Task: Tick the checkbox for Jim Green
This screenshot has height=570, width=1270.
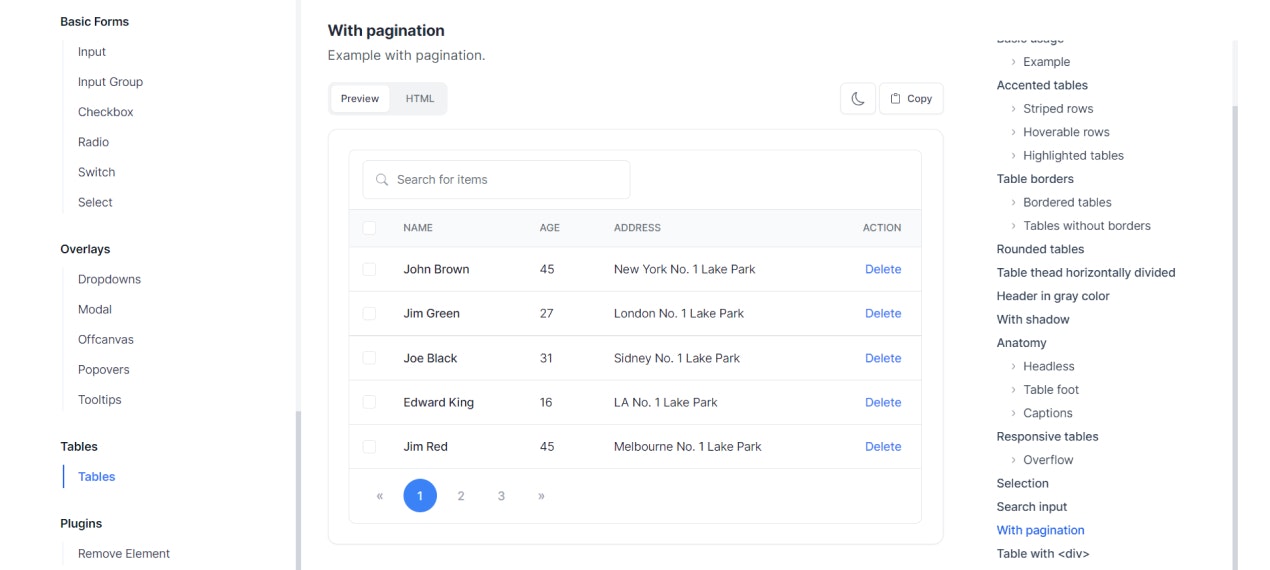Action: pos(369,313)
